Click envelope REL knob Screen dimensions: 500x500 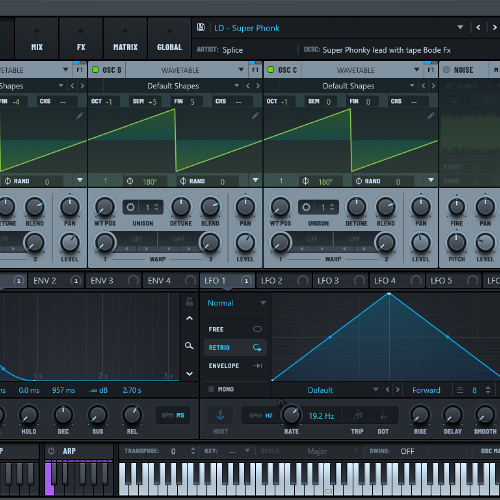click(132, 415)
